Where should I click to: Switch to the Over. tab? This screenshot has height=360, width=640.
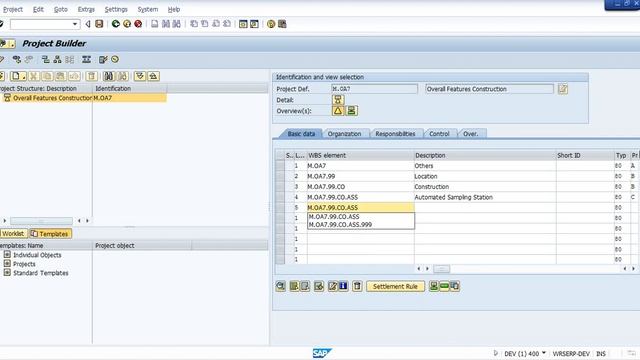[471, 133]
